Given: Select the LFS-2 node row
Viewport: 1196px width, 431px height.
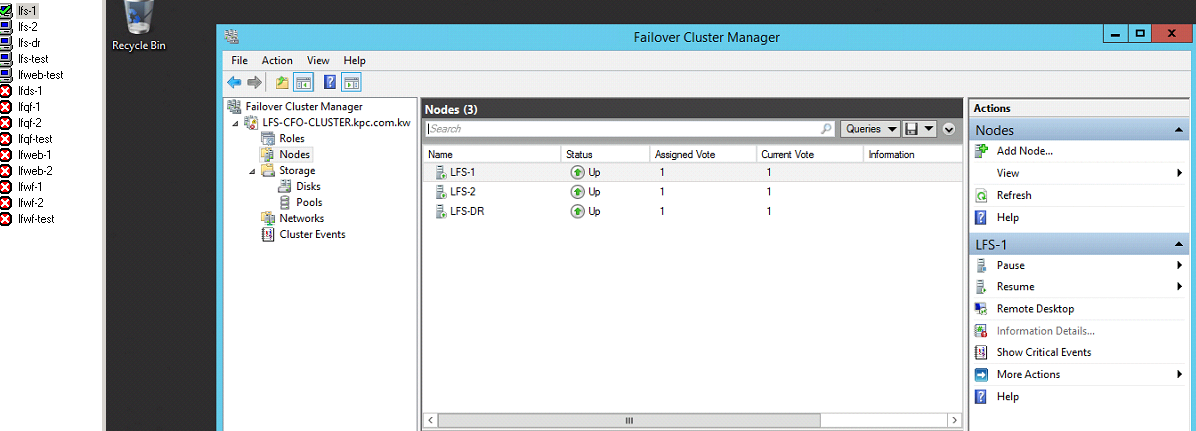Looking at the screenshot, I should pos(693,191).
